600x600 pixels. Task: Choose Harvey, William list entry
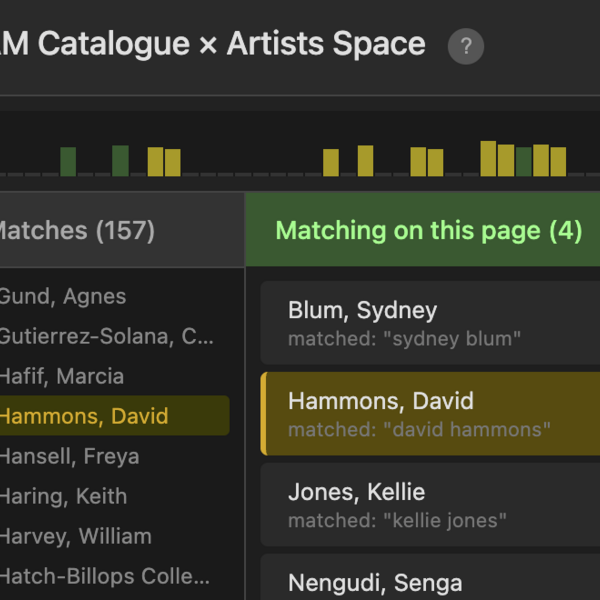click(x=76, y=536)
